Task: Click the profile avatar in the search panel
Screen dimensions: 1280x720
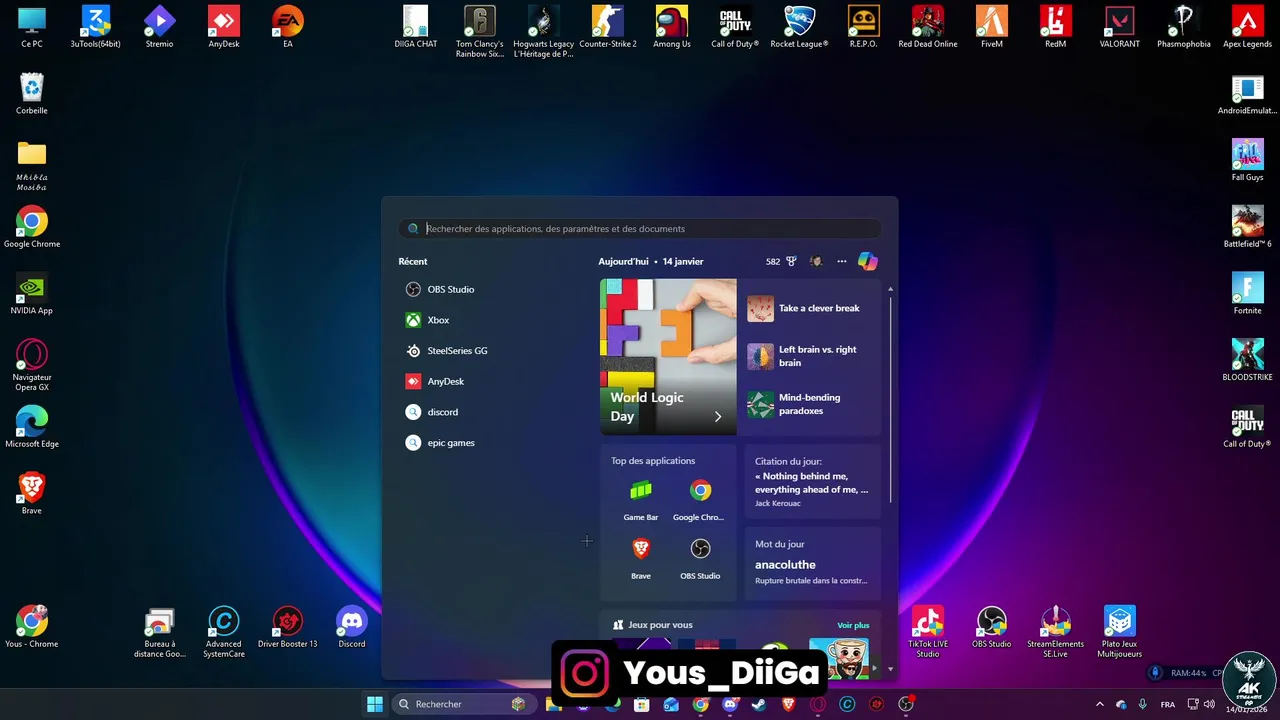Action: point(816,261)
